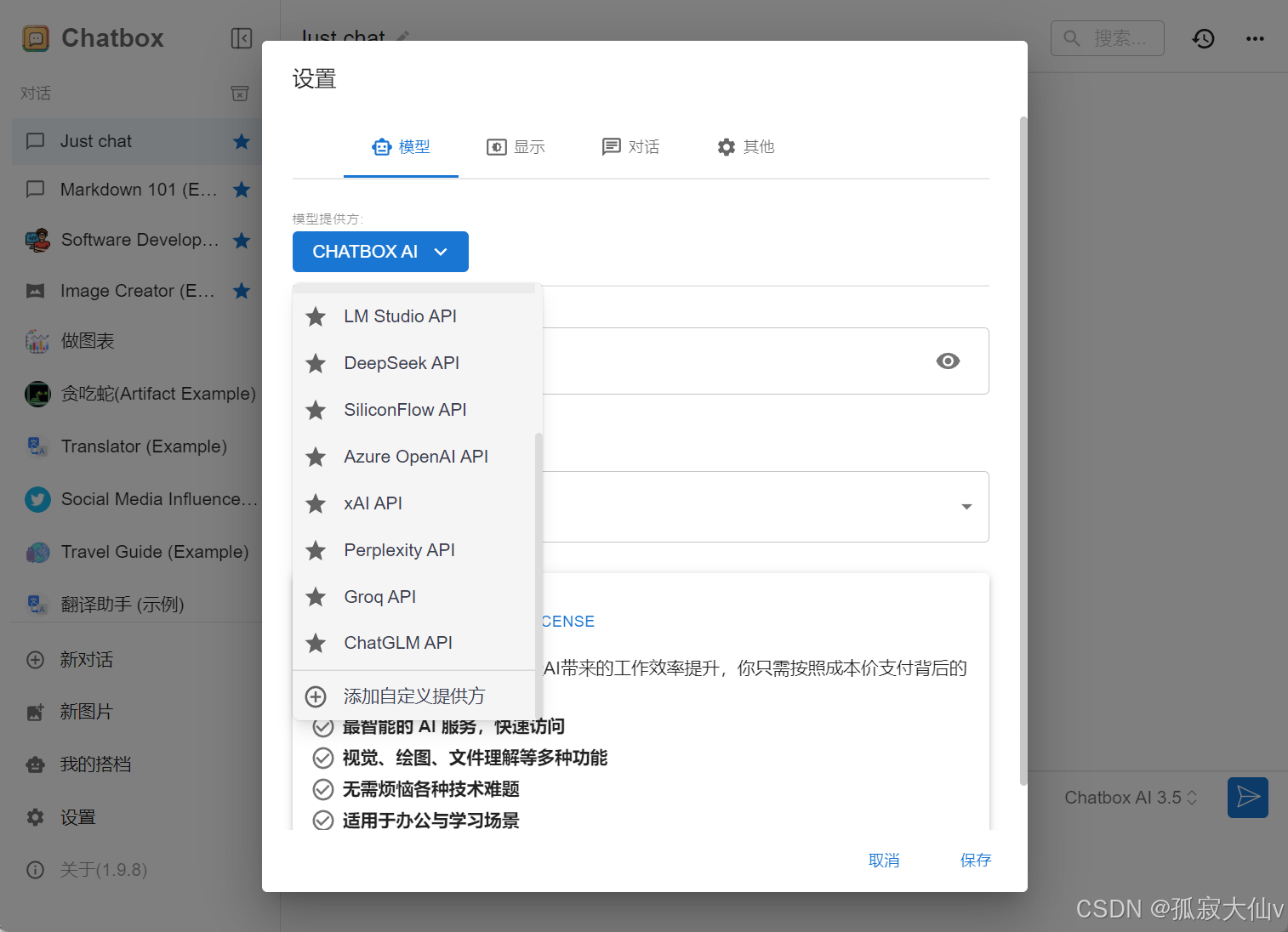This screenshot has height=932, width=1288.
Task: Click the Travel Guide globe icon
Action: pyautogui.click(x=37, y=553)
